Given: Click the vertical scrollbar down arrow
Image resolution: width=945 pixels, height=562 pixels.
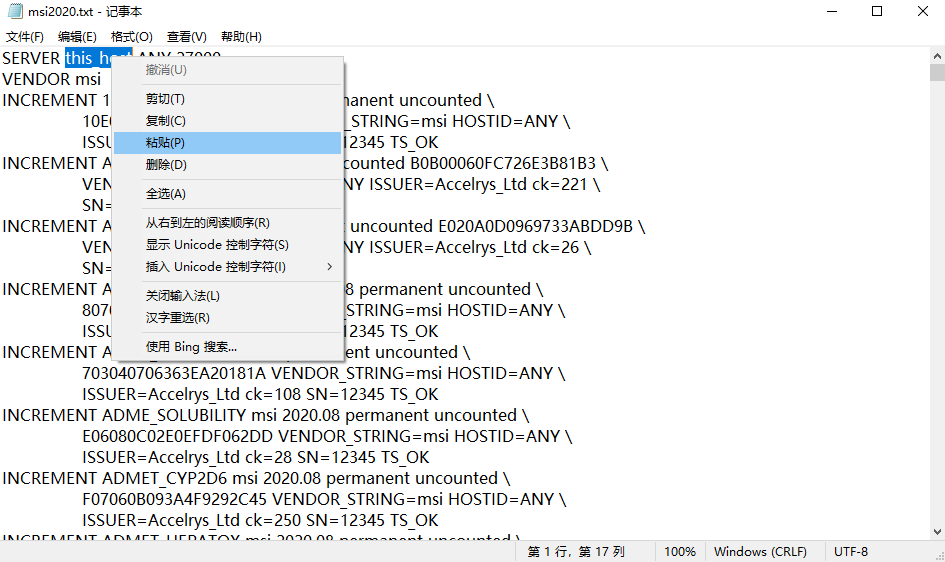Looking at the screenshot, I should pyautogui.click(x=937, y=532).
